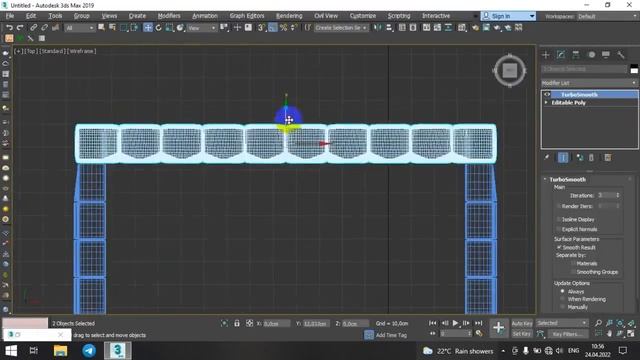This screenshot has height=360, width=640.
Task: Enable the Render Iters checkbox
Action: click(559, 206)
